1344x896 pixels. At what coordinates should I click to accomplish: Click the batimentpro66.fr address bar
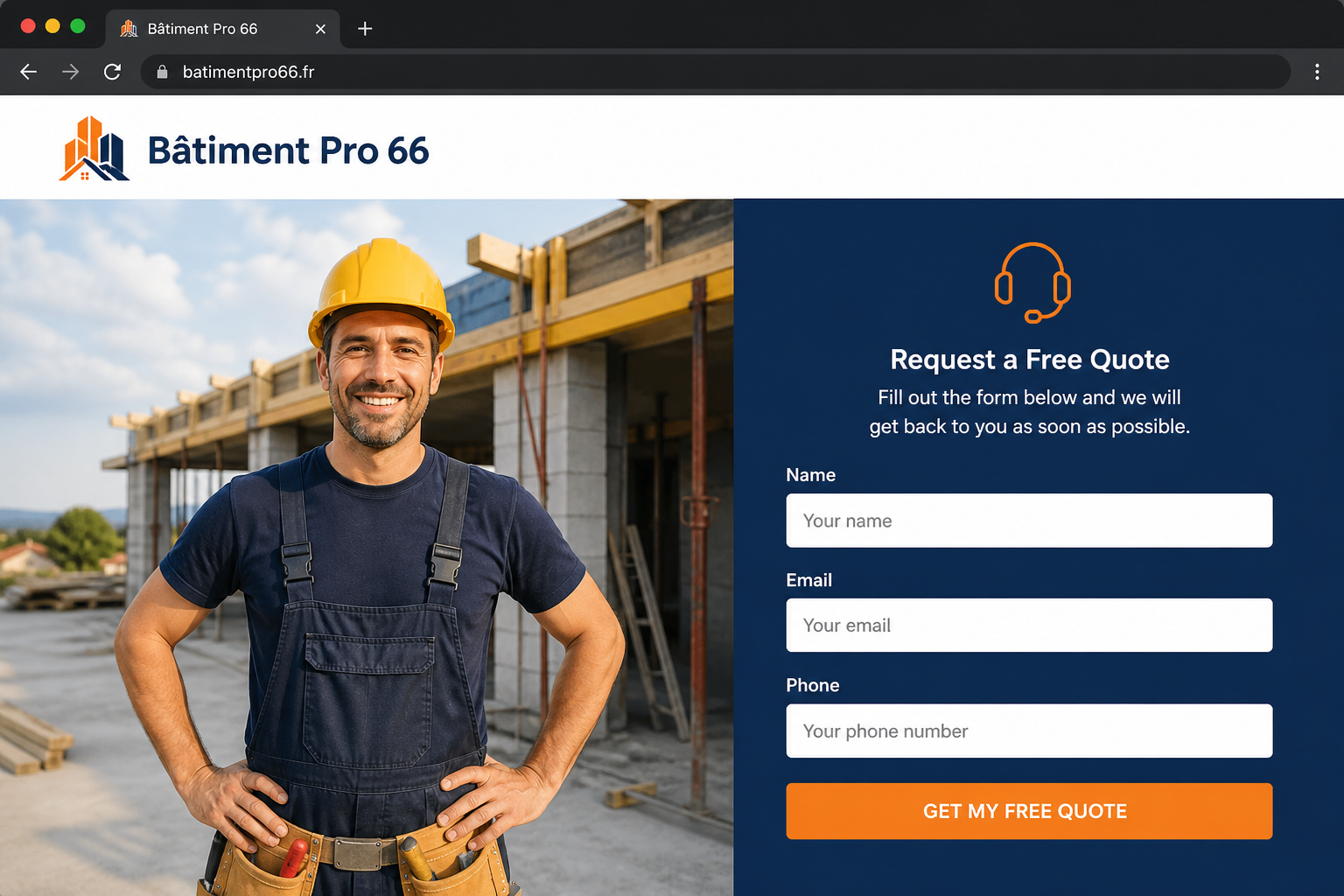(716, 72)
